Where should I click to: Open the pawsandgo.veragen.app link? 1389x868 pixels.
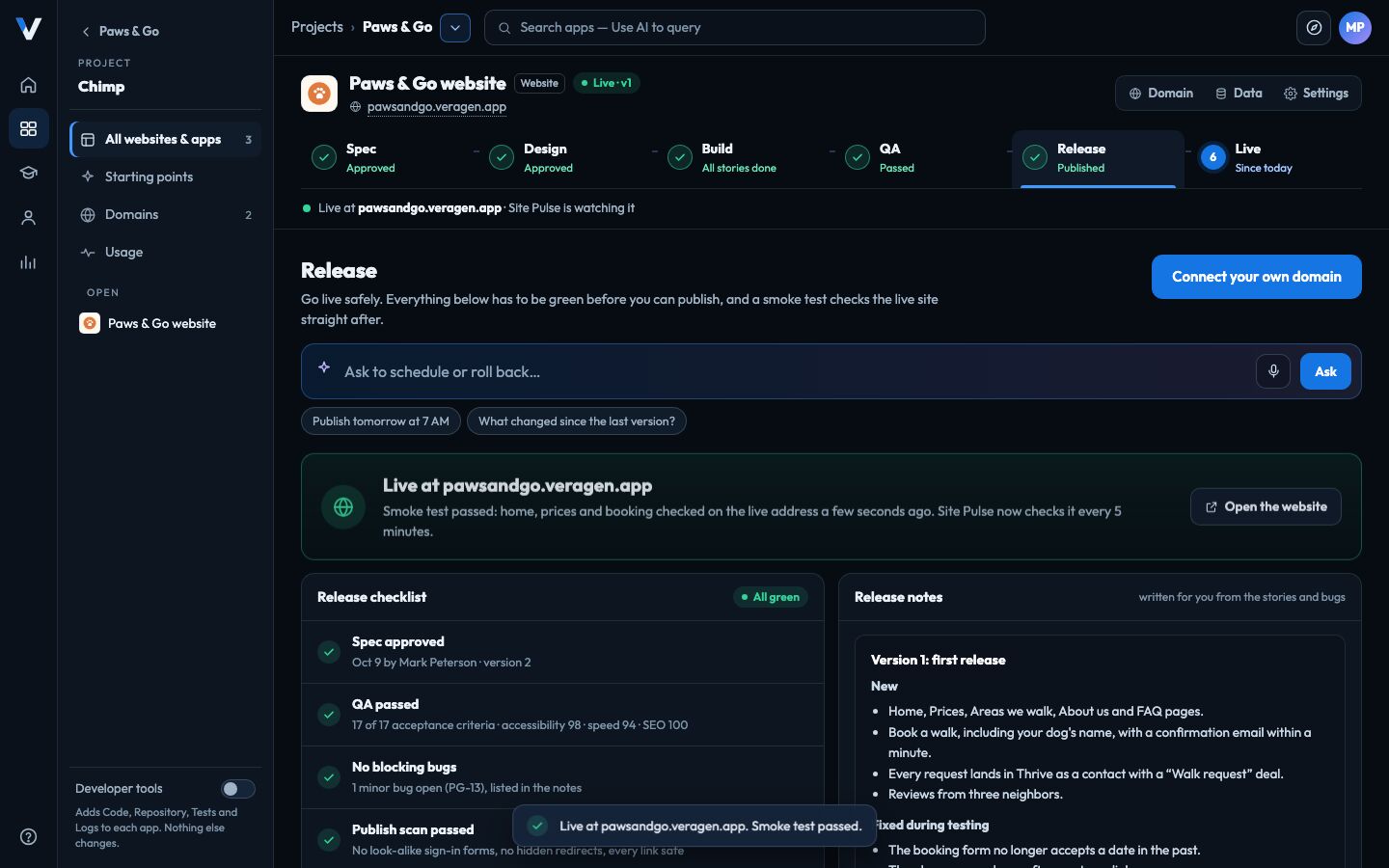click(x=437, y=107)
